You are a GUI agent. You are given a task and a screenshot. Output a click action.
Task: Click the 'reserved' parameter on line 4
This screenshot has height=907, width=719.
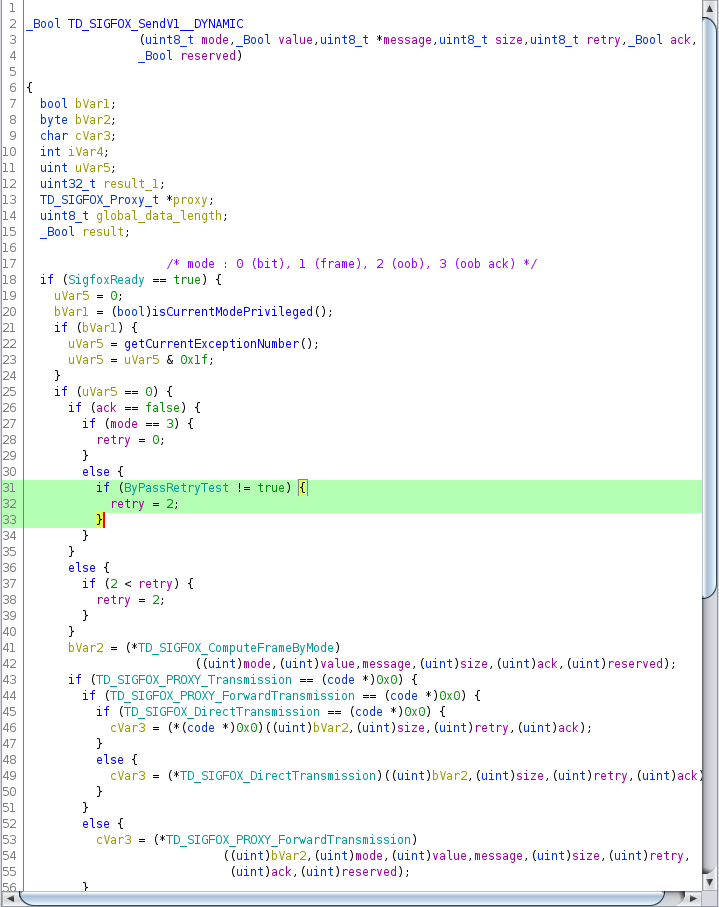[208, 56]
